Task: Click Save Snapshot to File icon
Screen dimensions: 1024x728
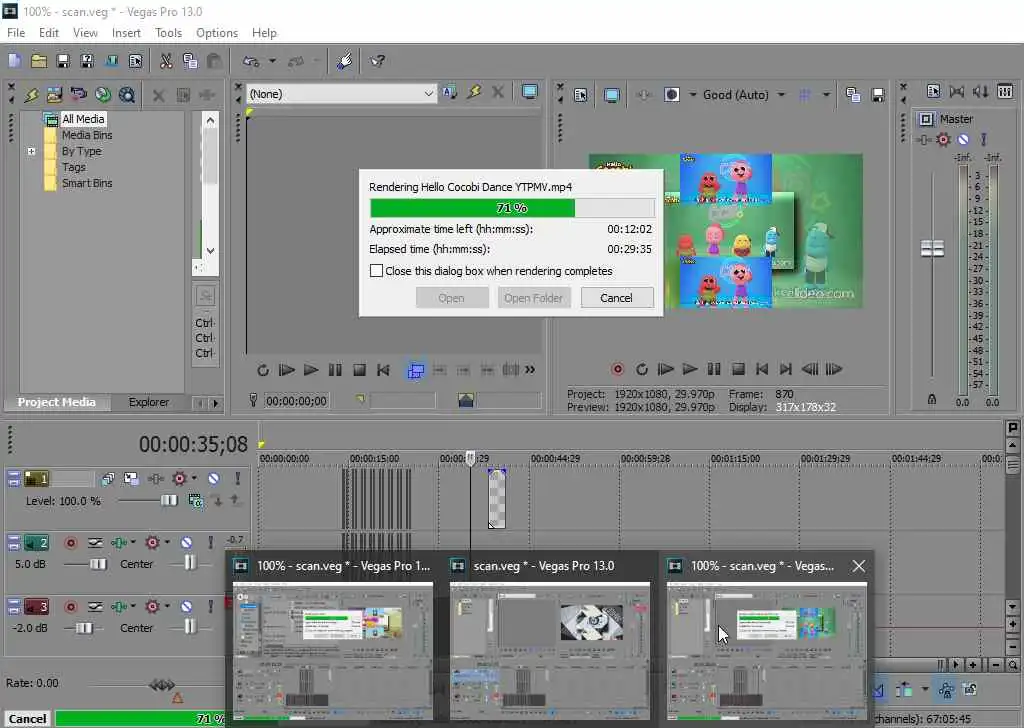Action: pyautogui.click(x=878, y=95)
